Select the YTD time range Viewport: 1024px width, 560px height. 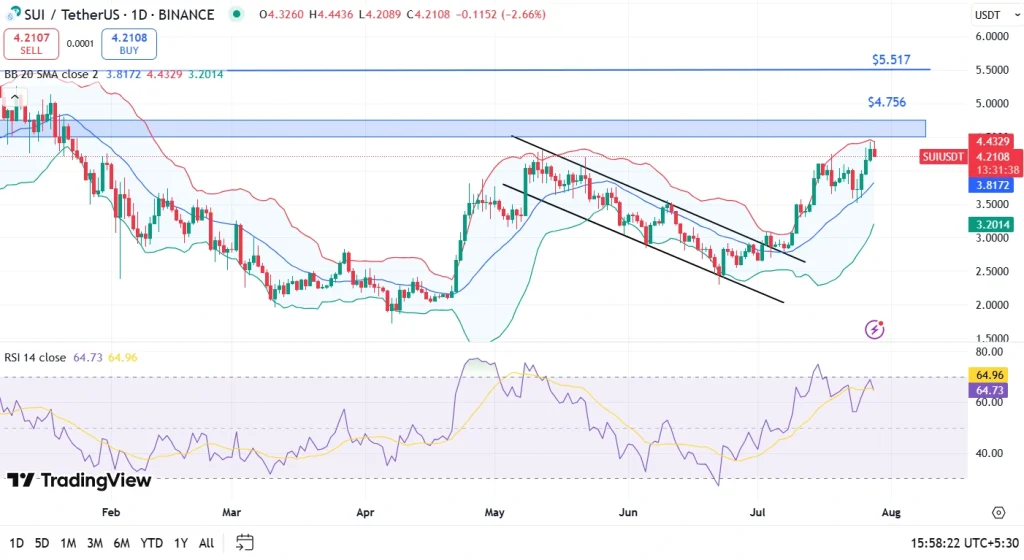click(152, 543)
